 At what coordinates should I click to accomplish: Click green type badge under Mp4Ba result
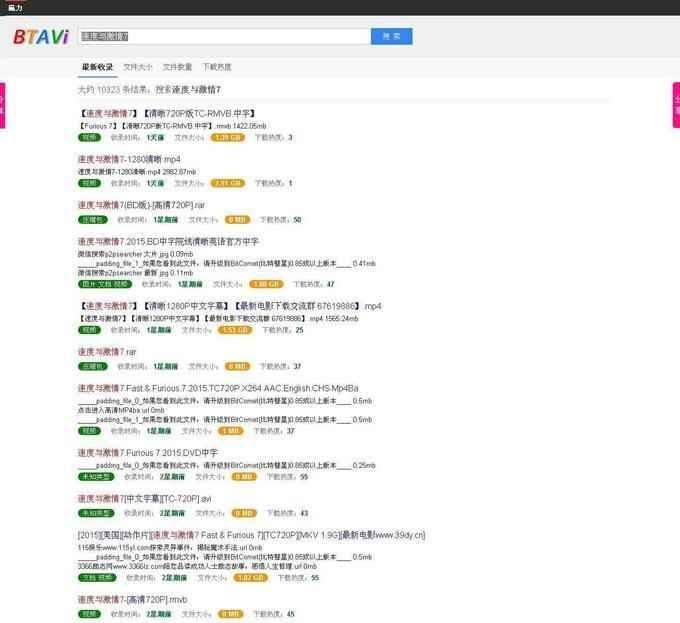pyautogui.click(x=89, y=431)
